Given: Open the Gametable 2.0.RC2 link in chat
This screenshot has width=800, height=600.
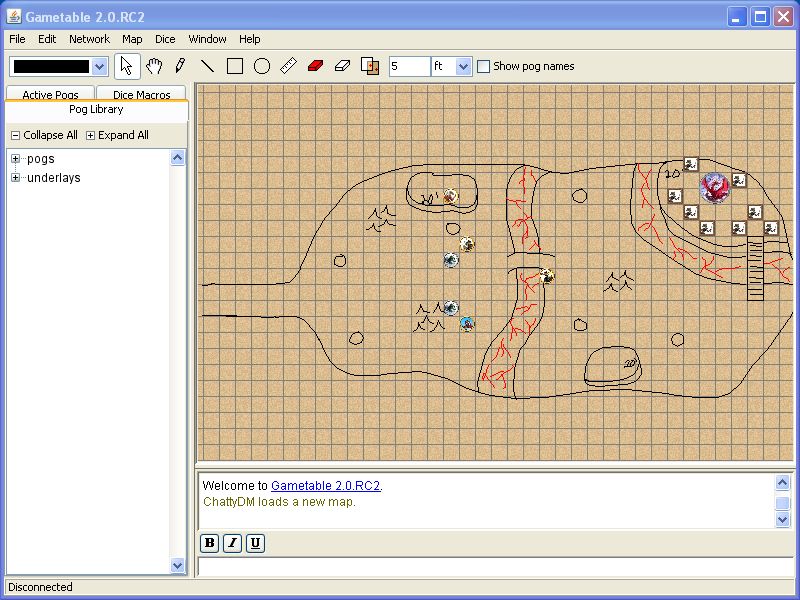Looking at the screenshot, I should tap(326, 486).
